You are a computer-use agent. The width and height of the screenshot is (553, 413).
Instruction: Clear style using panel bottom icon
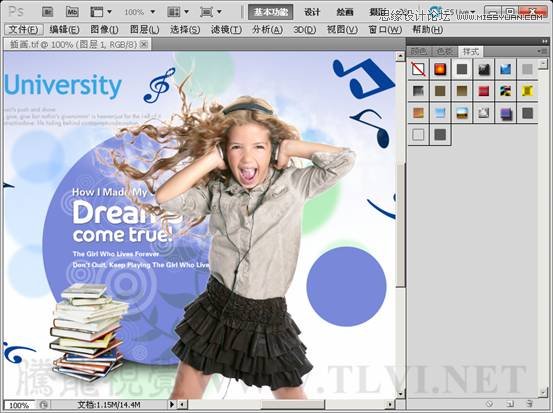[x=488, y=404]
